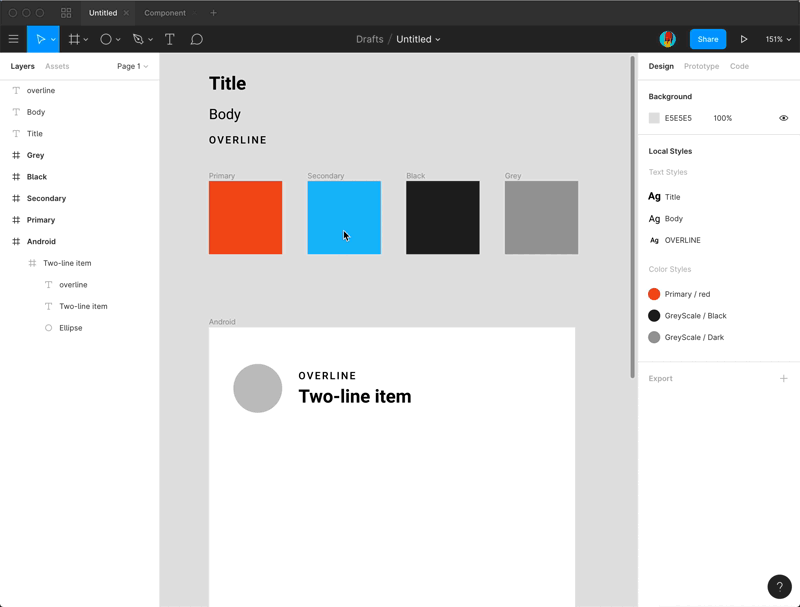This screenshot has height=607, width=800.
Task: Open the Move tool options dropdown
Action: 53,40
